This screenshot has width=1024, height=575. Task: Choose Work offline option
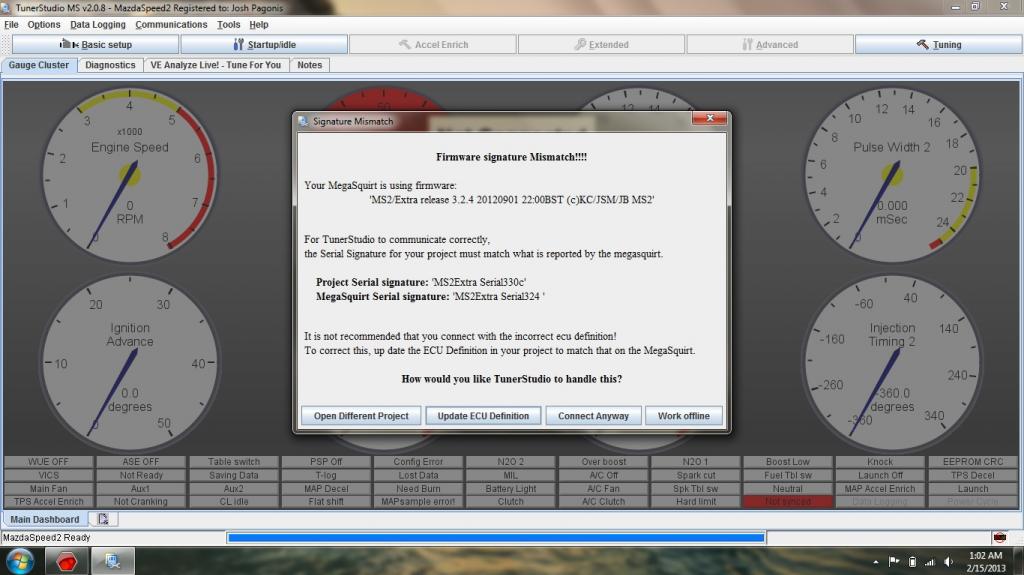click(x=683, y=416)
